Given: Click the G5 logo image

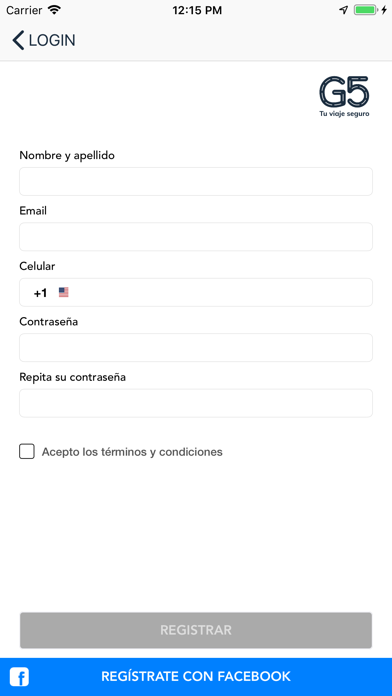Looking at the screenshot, I should (x=344, y=97).
